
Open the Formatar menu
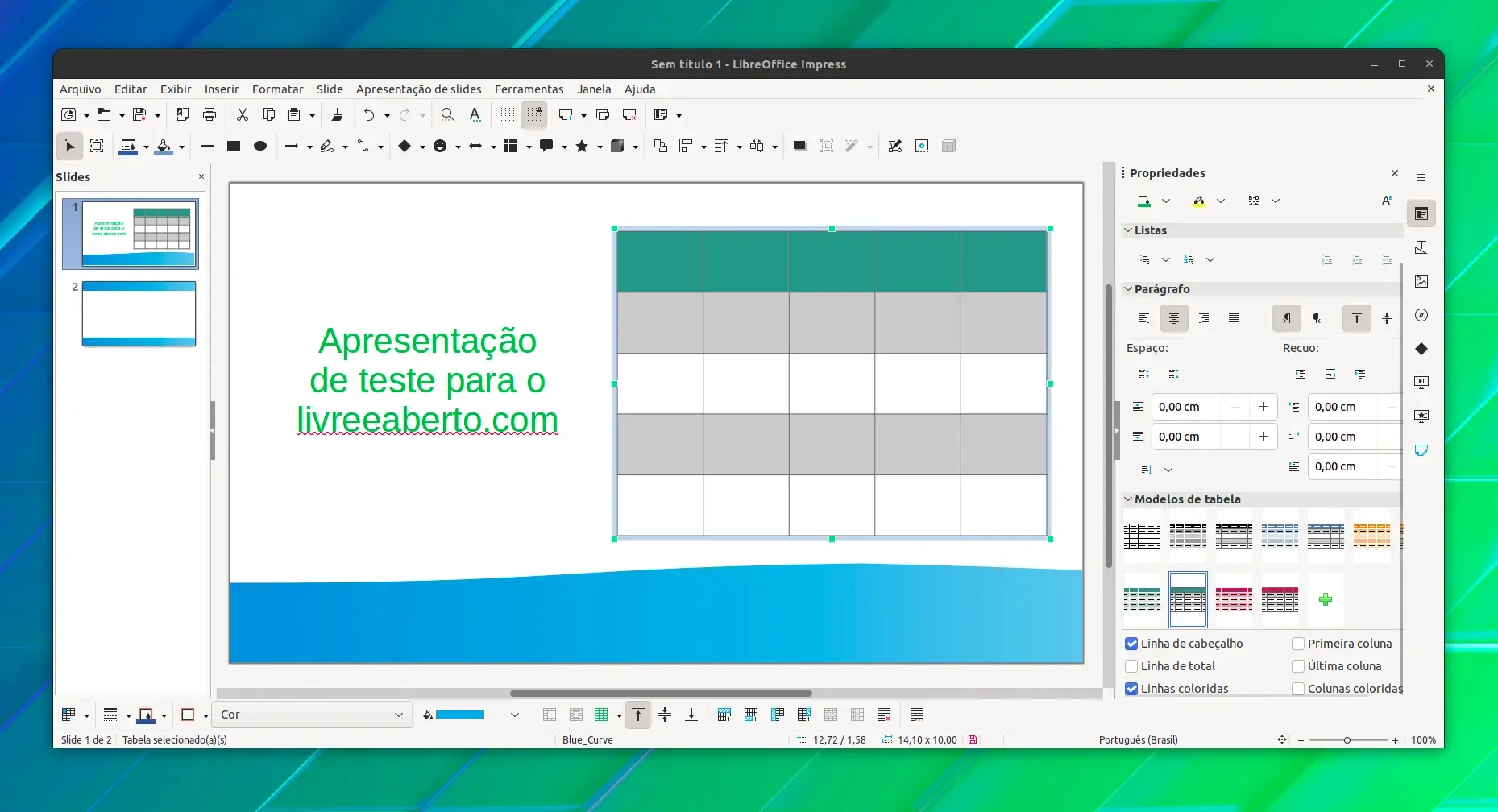(278, 89)
